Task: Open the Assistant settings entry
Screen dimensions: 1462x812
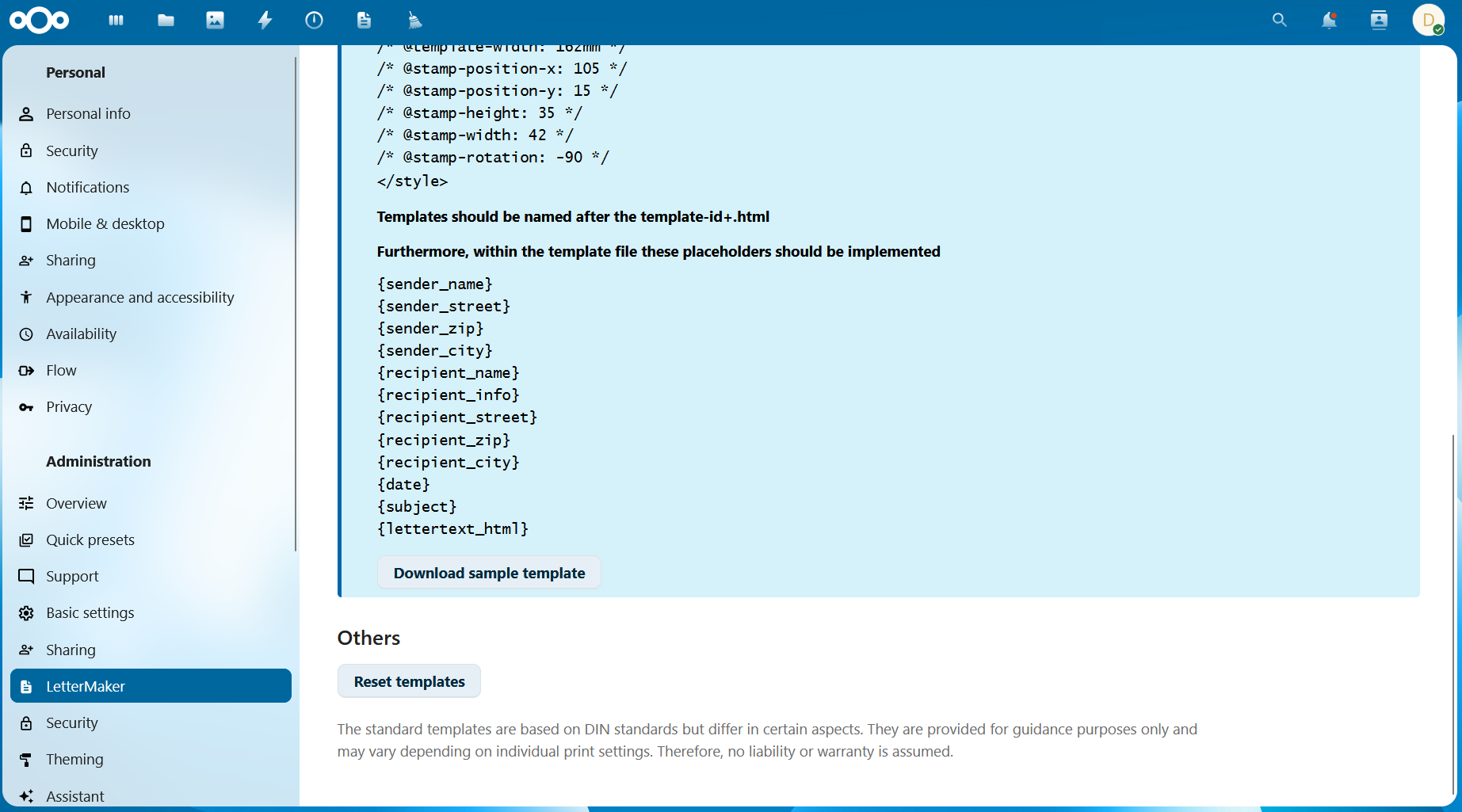Action: tap(74, 795)
